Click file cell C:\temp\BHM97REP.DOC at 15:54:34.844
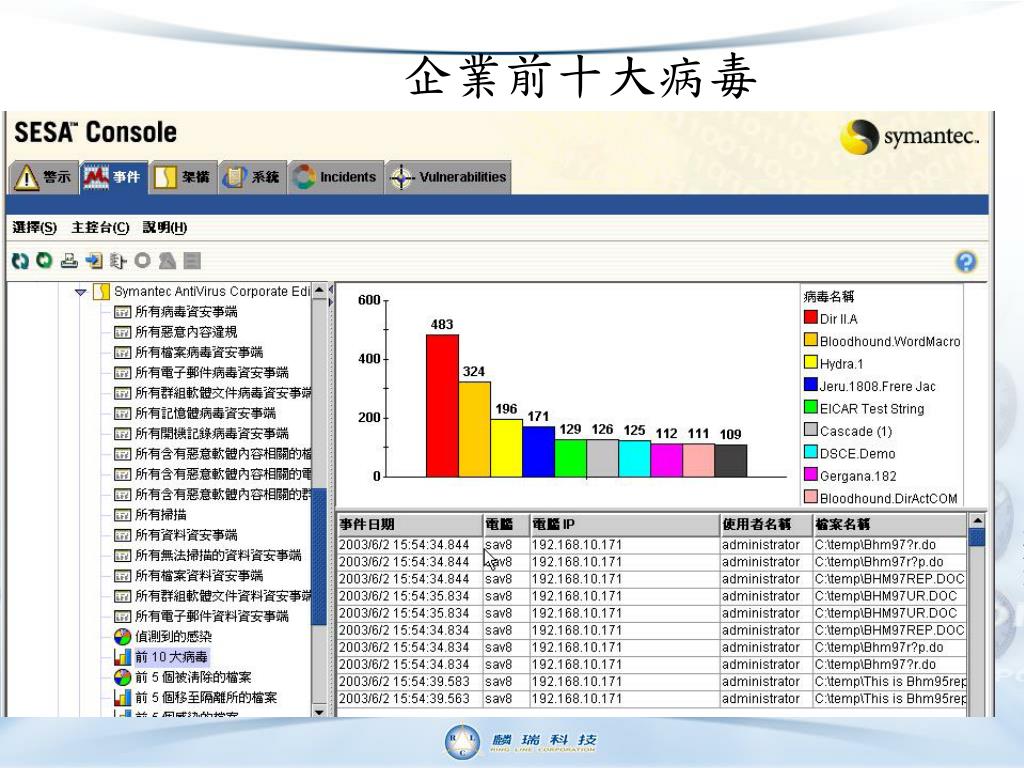Viewport: 1024px width, 768px height. click(889, 579)
